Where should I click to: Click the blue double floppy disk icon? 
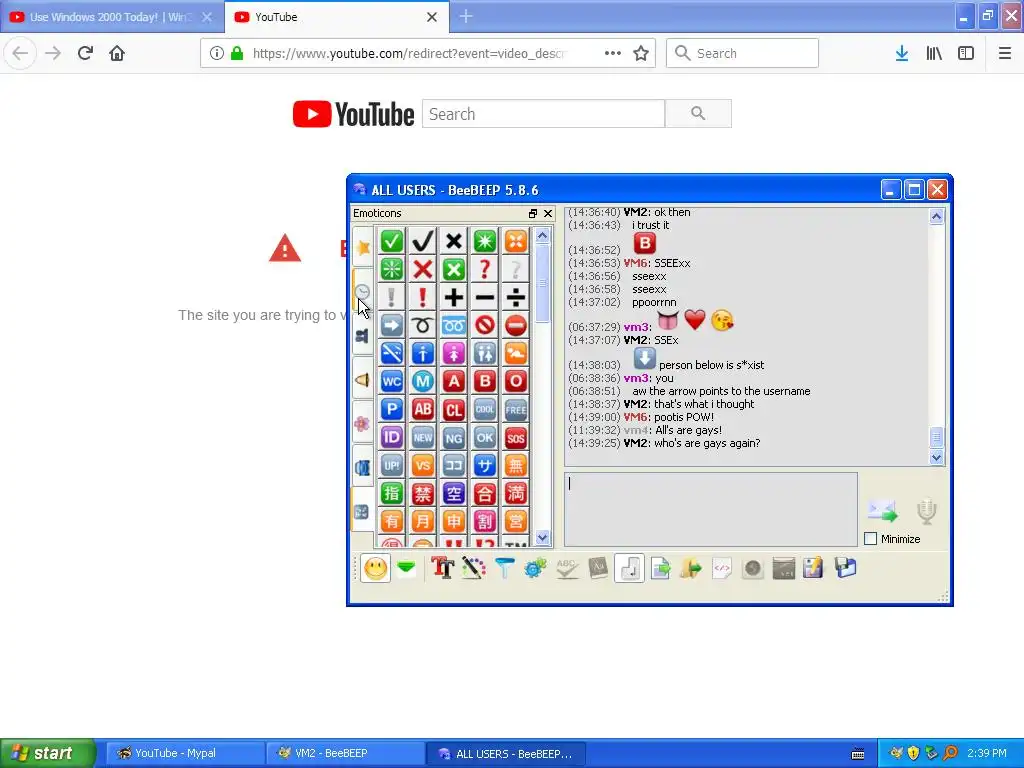pyautogui.click(x=845, y=568)
